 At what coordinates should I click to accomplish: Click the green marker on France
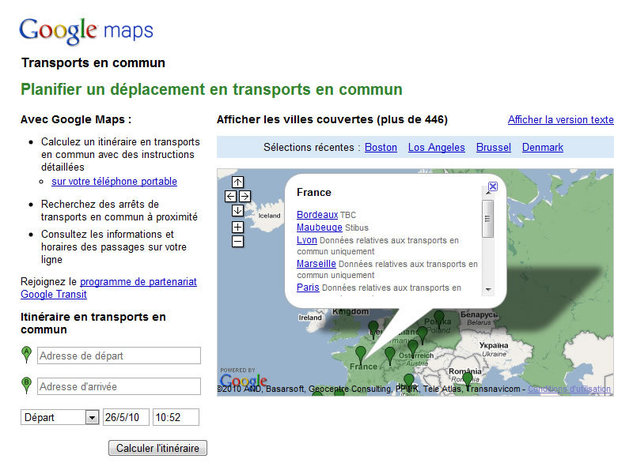pyautogui.click(x=361, y=352)
